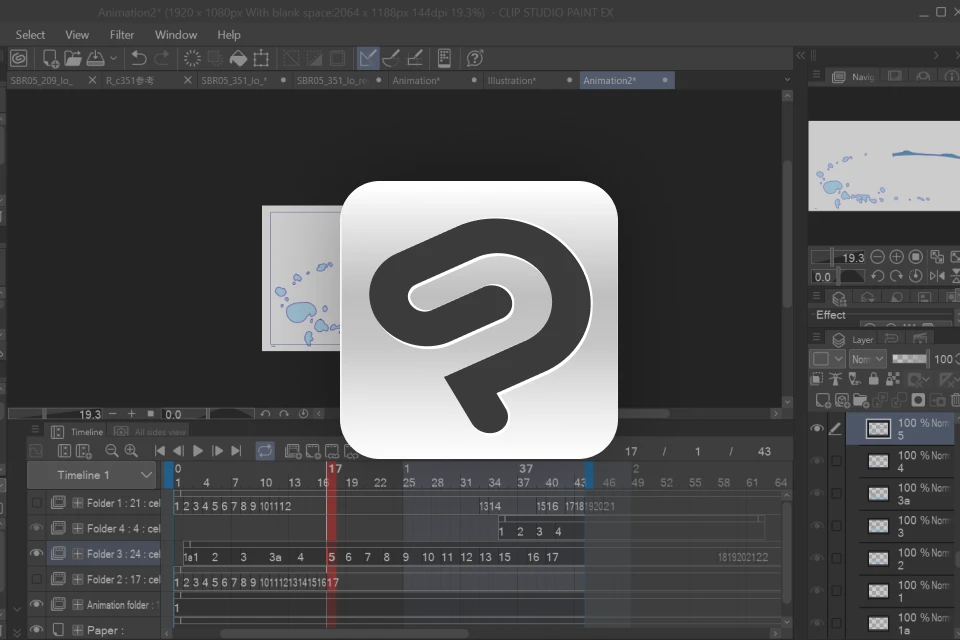Click the Fill bucket icon
Image resolution: width=960 pixels, height=640 pixels.
pos(238,58)
